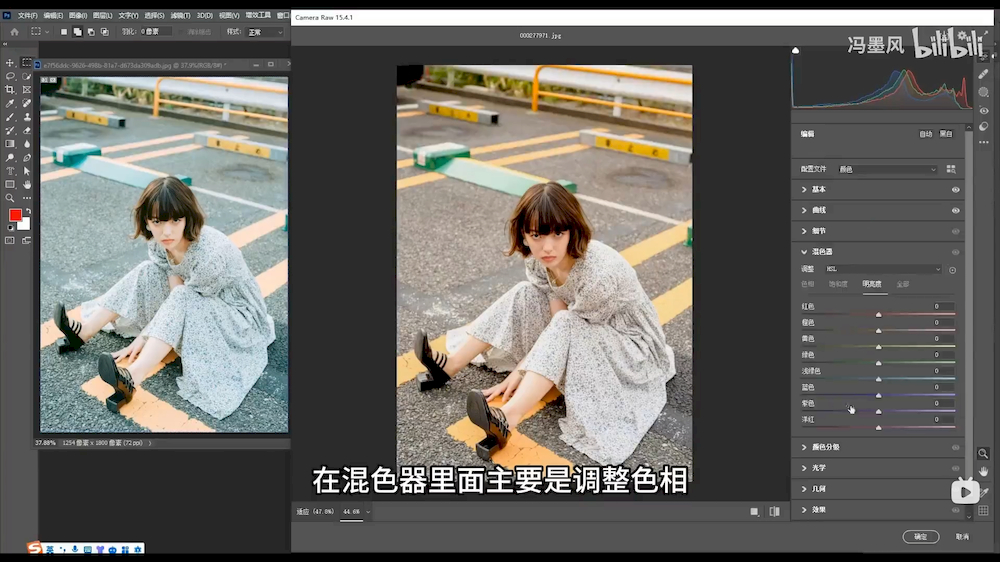1000x562 pixels.
Task: Open the 配置文件 profile dropdown
Action: click(x=887, y=169)
